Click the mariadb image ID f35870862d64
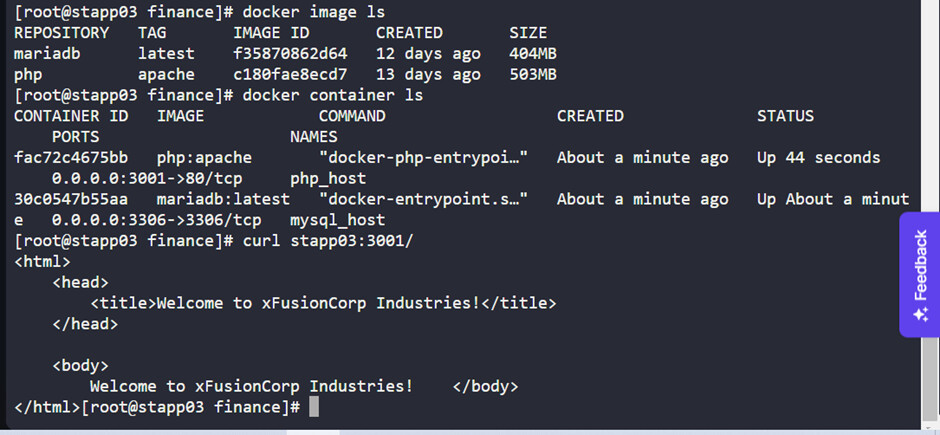The height and width of the screenshot is (435, 940). pyautogui.click(x=290, y=53)
